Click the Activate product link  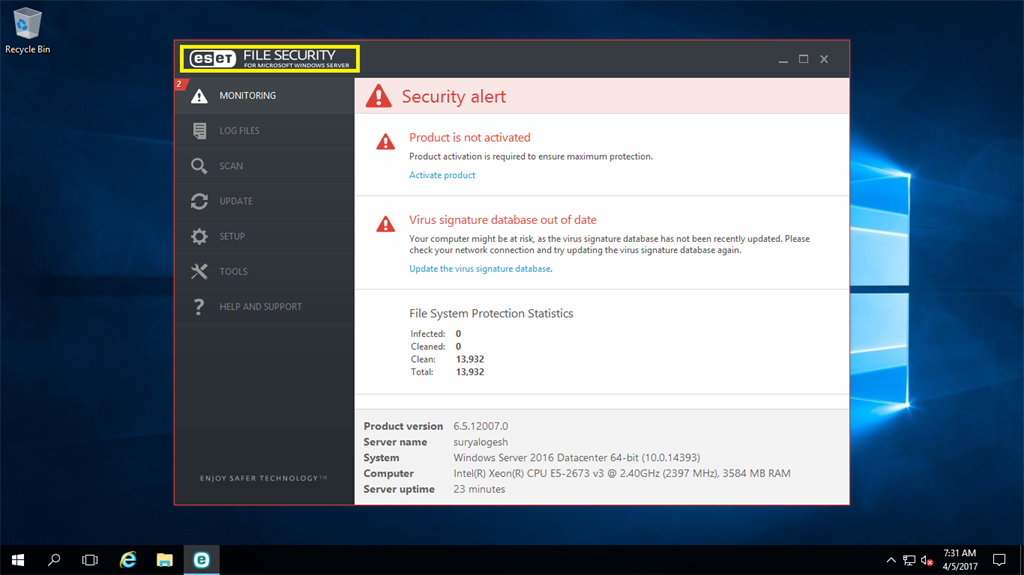(442, 175)
